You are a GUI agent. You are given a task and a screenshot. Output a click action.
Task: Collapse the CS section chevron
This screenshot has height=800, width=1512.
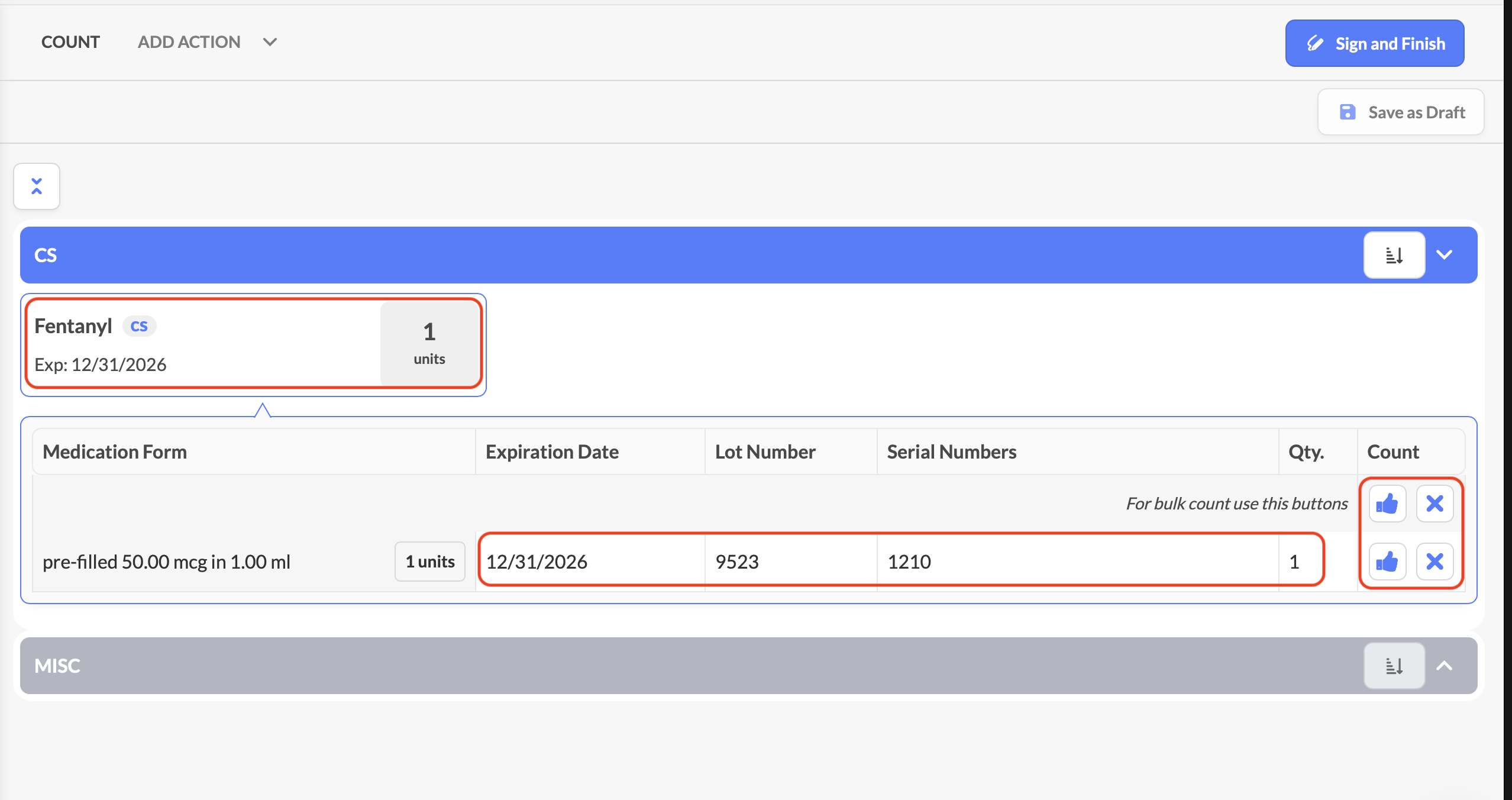[x=1445, y=255]
